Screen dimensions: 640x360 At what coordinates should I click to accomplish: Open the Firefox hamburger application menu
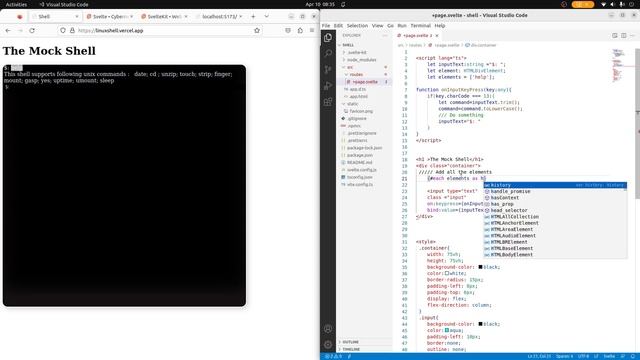click(312, 31)
